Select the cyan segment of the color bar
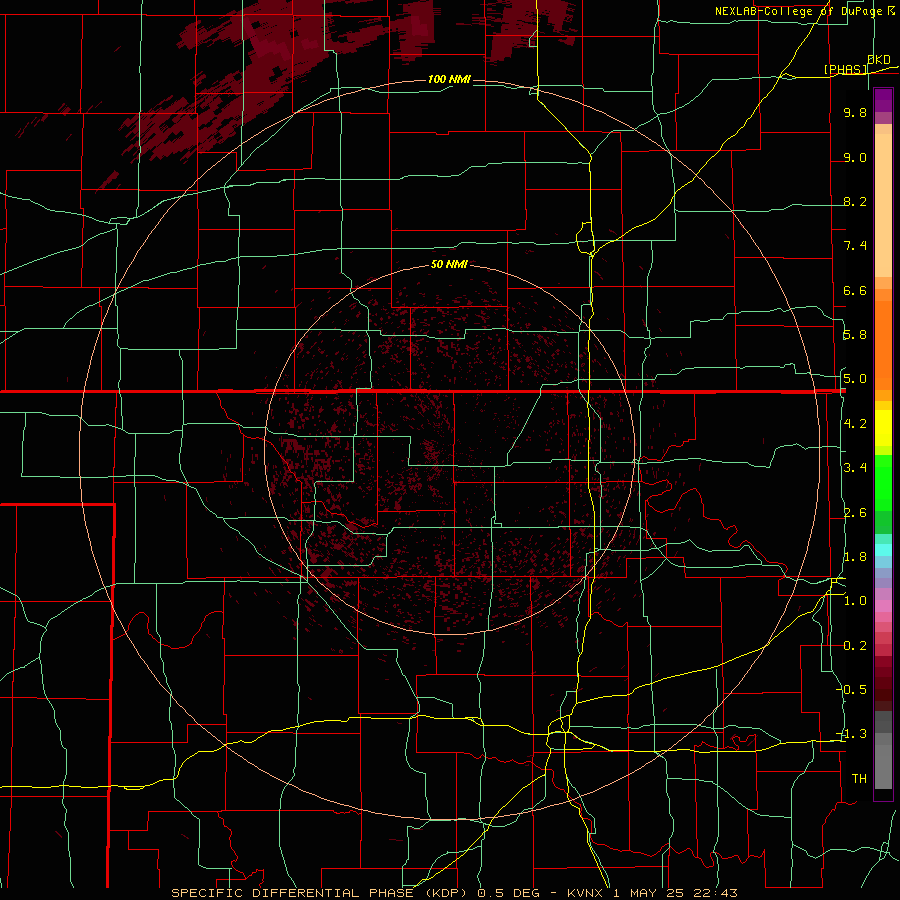This screenshot has height=900, width=900. click(883, 550)
